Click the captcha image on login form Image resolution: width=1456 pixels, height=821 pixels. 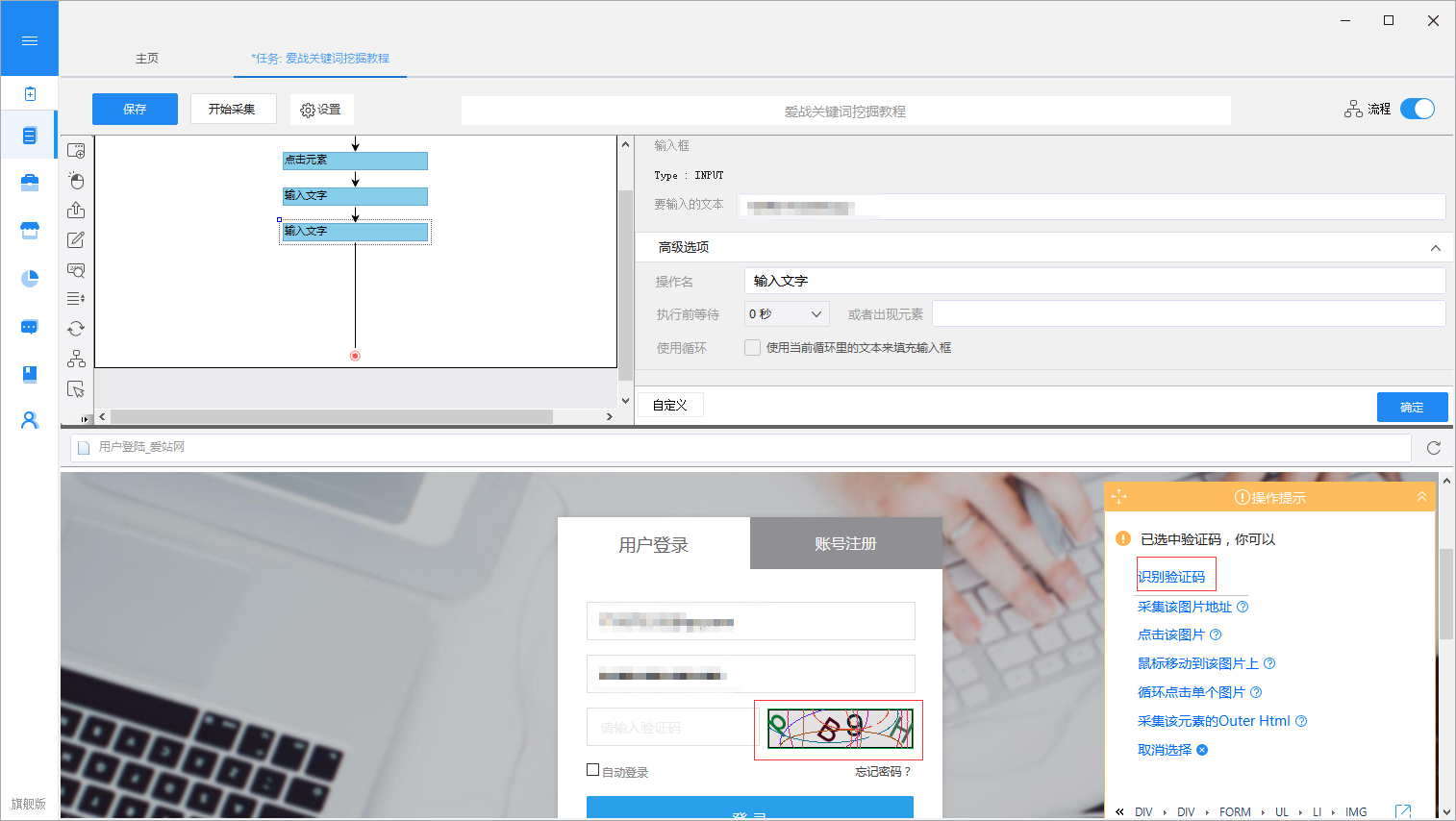pos(840,729)
